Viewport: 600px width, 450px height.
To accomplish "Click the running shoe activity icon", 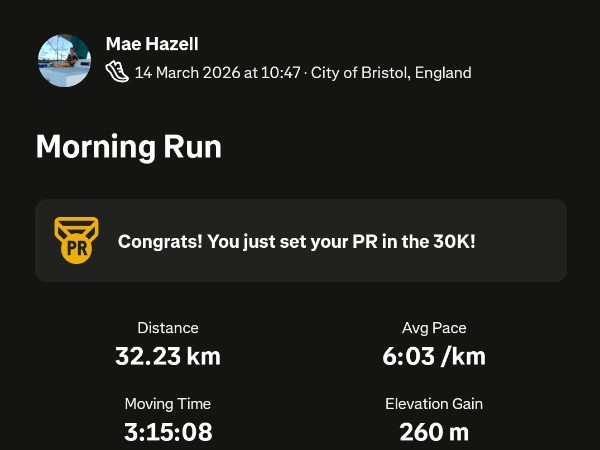I will point(117,72).
